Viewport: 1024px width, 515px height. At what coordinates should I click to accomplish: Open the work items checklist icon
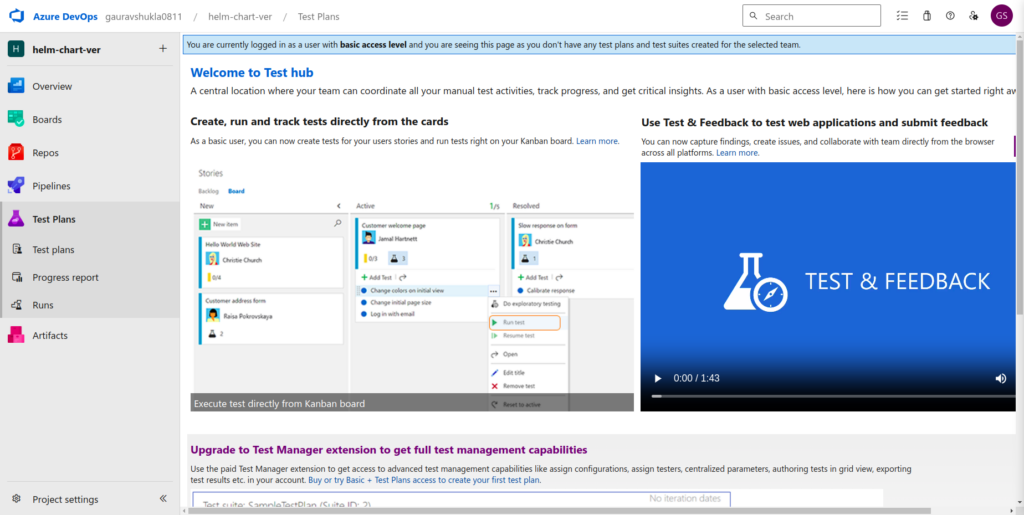[903, 16]
